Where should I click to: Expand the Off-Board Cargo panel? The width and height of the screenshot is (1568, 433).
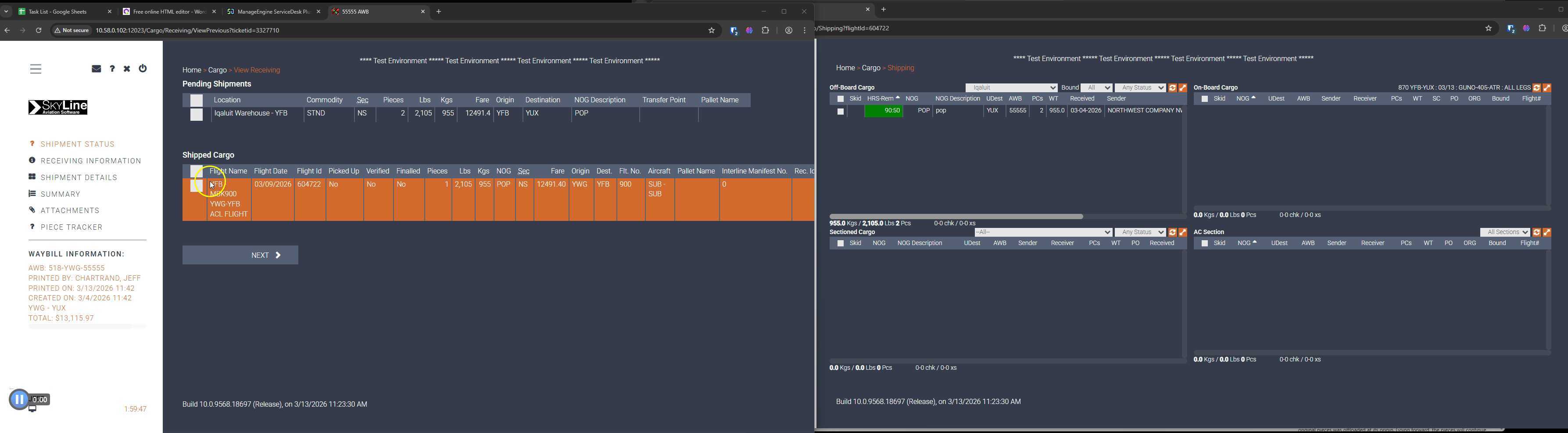tap(1183, 88)
